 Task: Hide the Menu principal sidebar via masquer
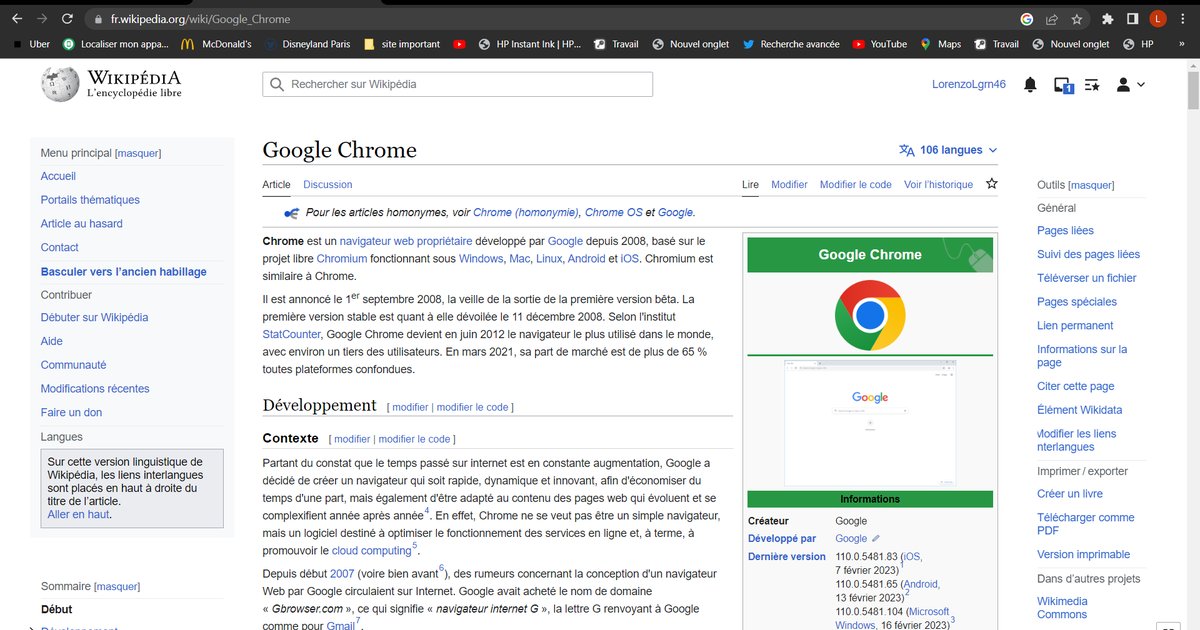point(138,153)
